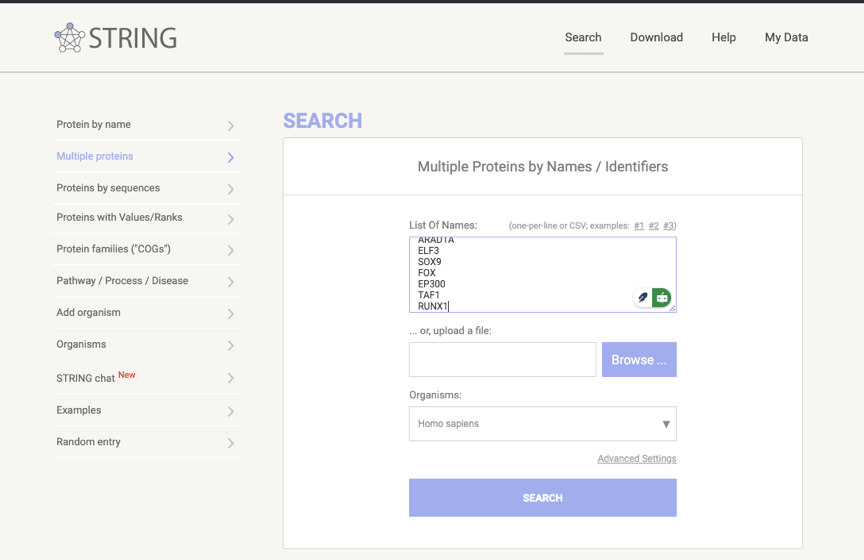This screenshot has height=560, width=864.
Task: Open the Organisms sidebar entry
Action: (81, 344)
